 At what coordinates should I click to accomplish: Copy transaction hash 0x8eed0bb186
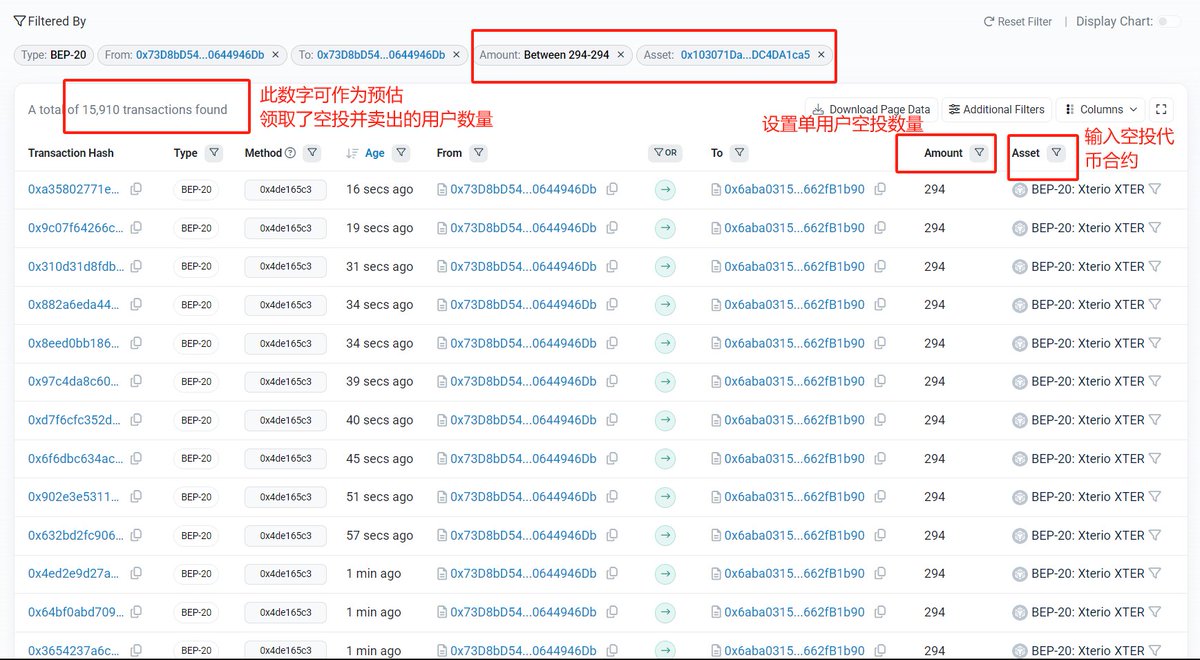(x=136, y=343)
